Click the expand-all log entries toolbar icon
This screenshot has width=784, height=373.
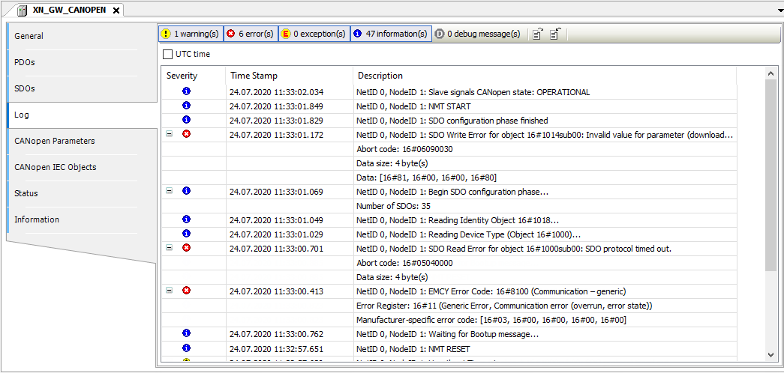[x=537, y=34]
